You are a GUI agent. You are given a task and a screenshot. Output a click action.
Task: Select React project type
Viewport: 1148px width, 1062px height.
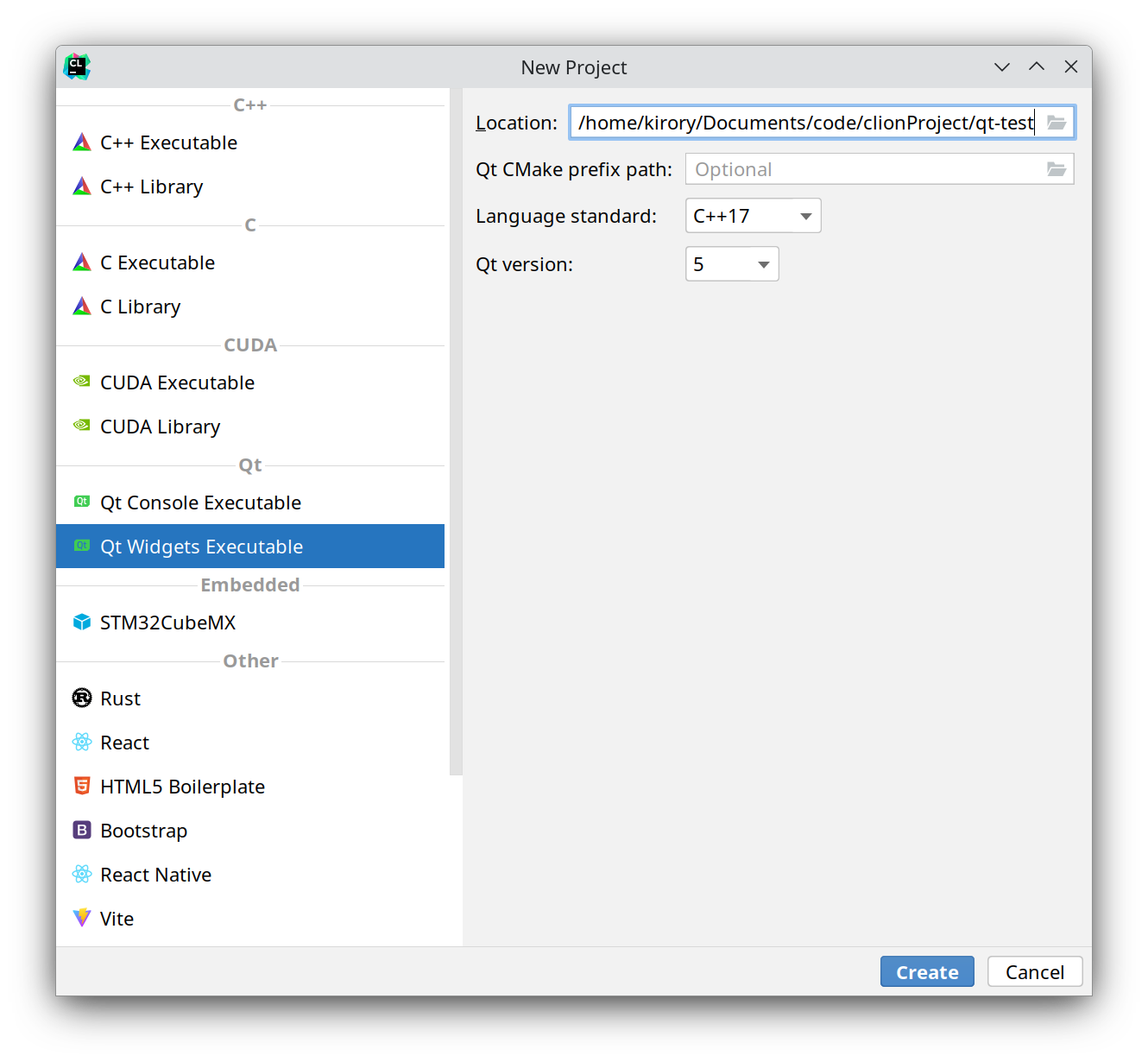pos(250,743)
